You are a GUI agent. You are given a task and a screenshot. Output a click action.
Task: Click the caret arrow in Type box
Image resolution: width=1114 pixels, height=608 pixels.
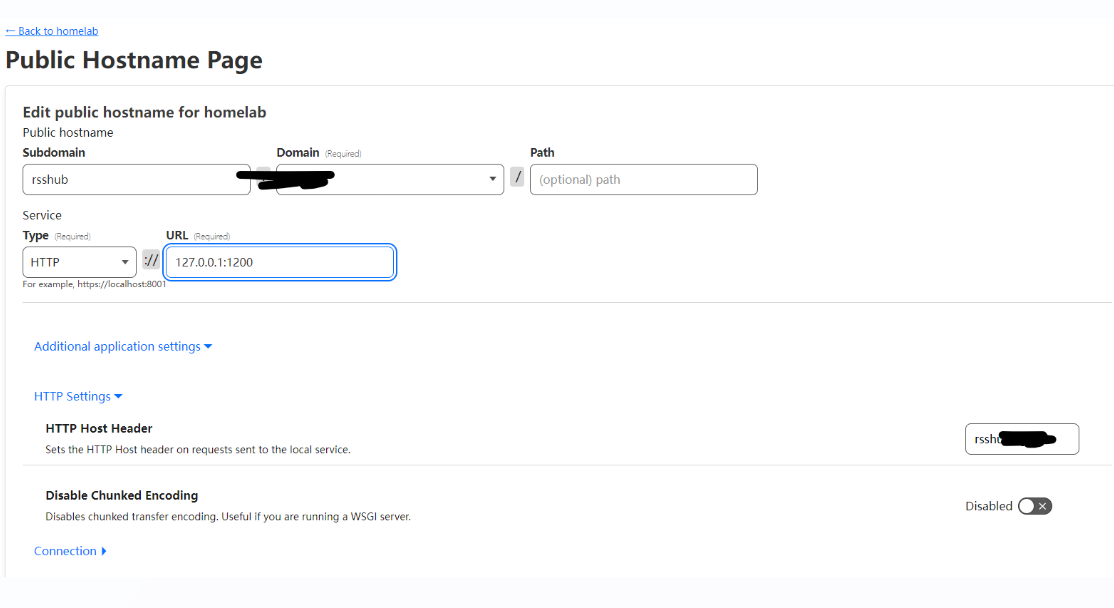125,262
